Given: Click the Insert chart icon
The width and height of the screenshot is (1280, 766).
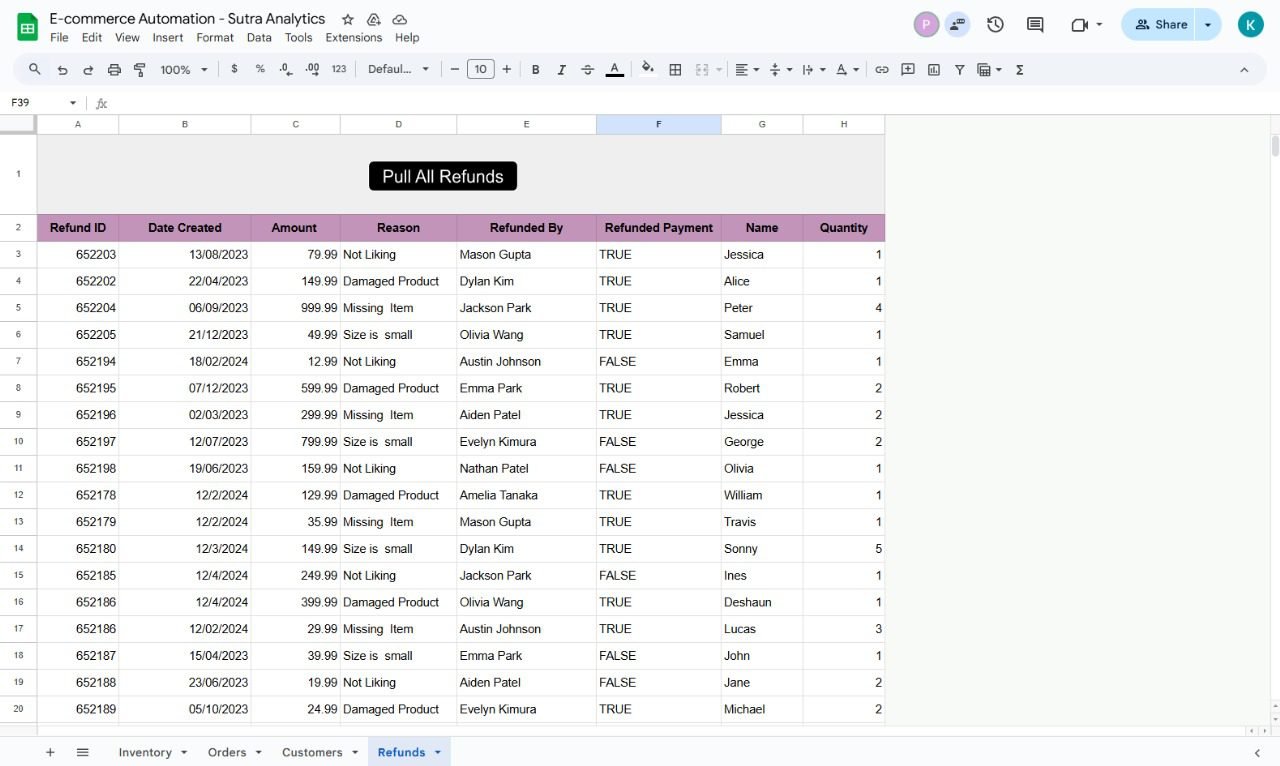Looking at the screenshot, I should [x=933, y=70].
